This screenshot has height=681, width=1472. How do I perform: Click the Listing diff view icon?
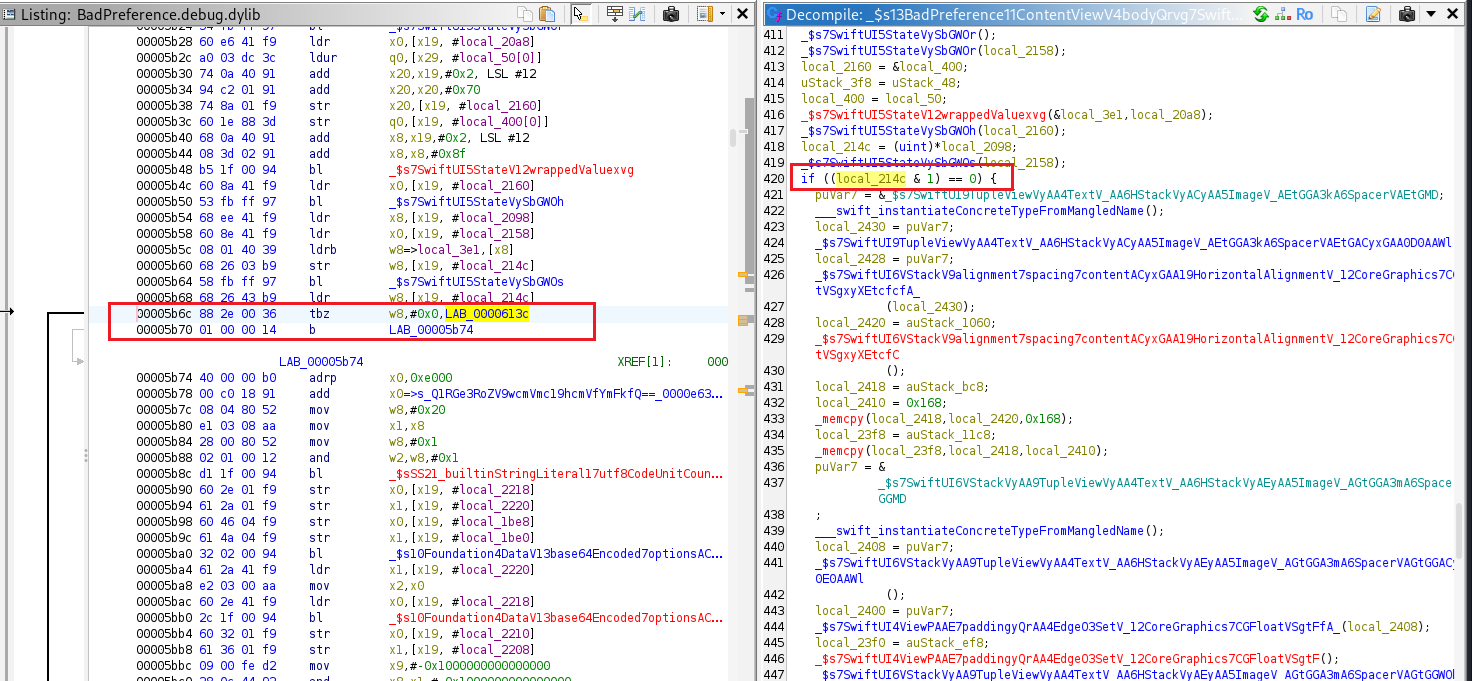[639, 14]
